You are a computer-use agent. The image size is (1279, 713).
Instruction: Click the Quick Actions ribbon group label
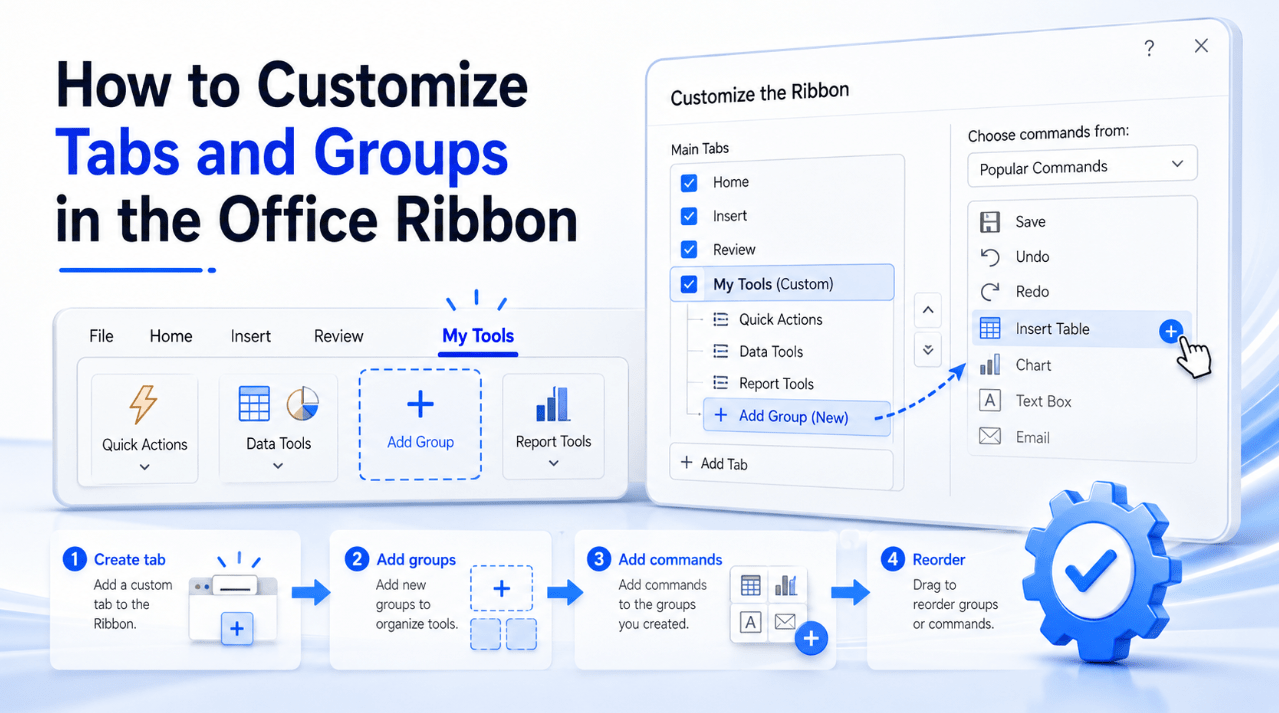[x=144, y=444]
